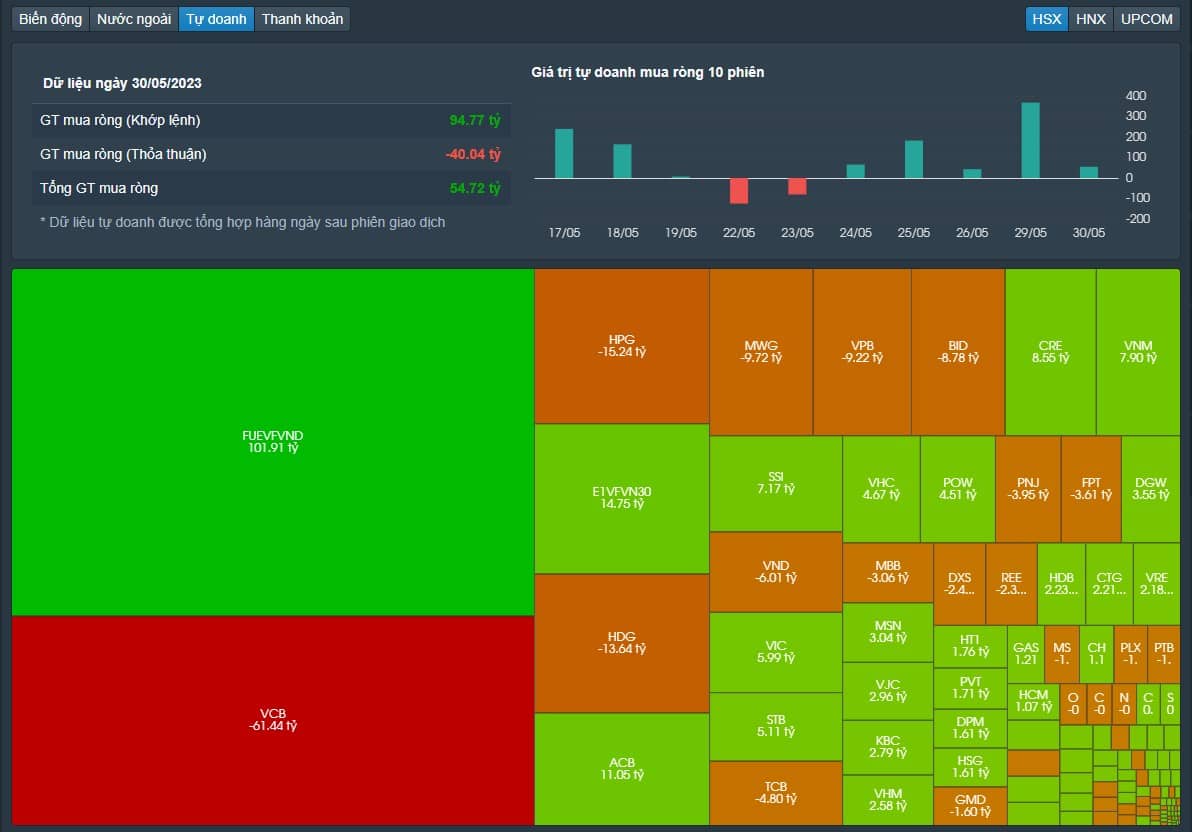Click the 94.77 tỷ Khớp lệnh value

click(x=474, y=120)
